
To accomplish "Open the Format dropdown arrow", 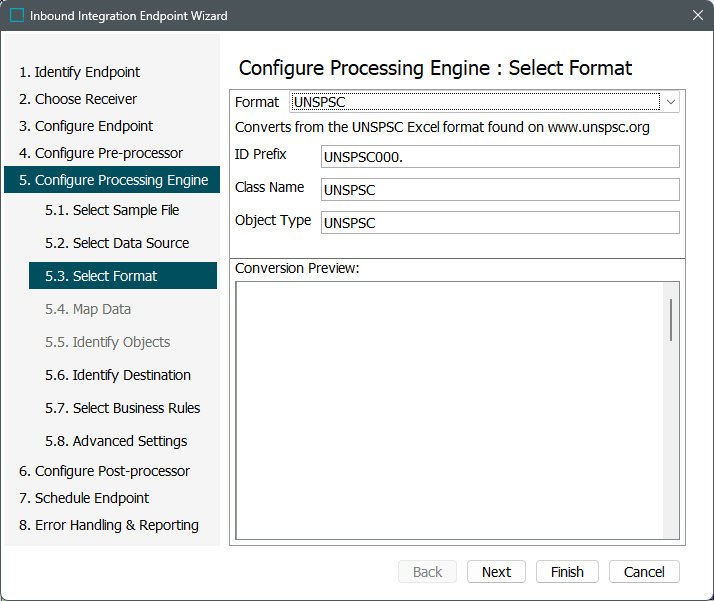I will [x=671, y=102].
